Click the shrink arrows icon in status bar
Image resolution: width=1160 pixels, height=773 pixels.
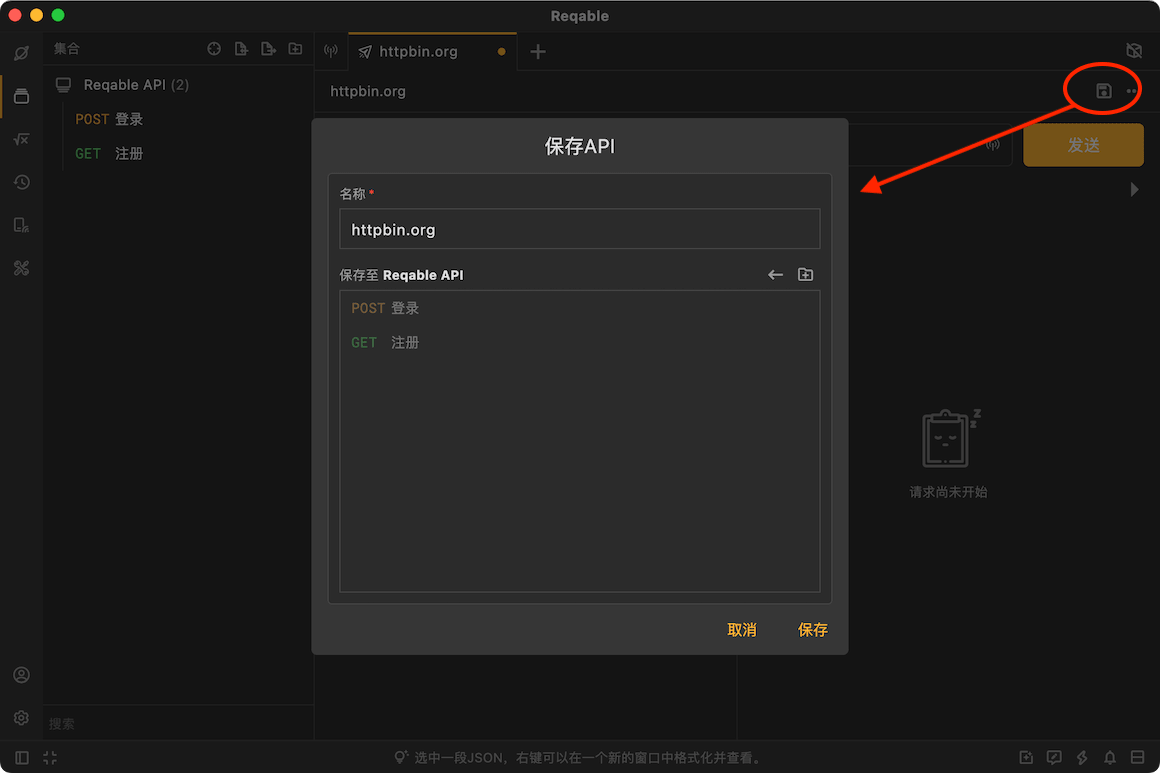pyautogui.click(x=50, y=757)
